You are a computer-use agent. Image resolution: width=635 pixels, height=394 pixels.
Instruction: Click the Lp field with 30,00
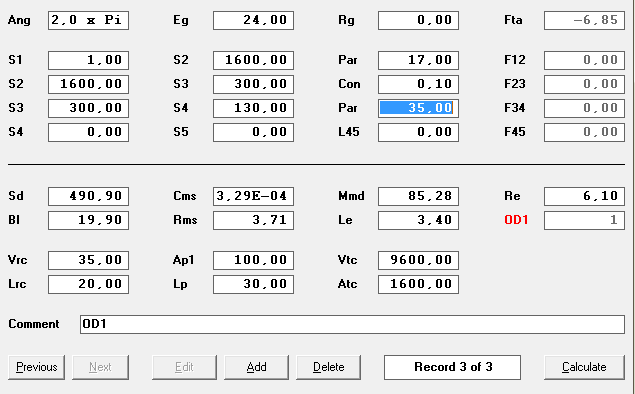254,284
